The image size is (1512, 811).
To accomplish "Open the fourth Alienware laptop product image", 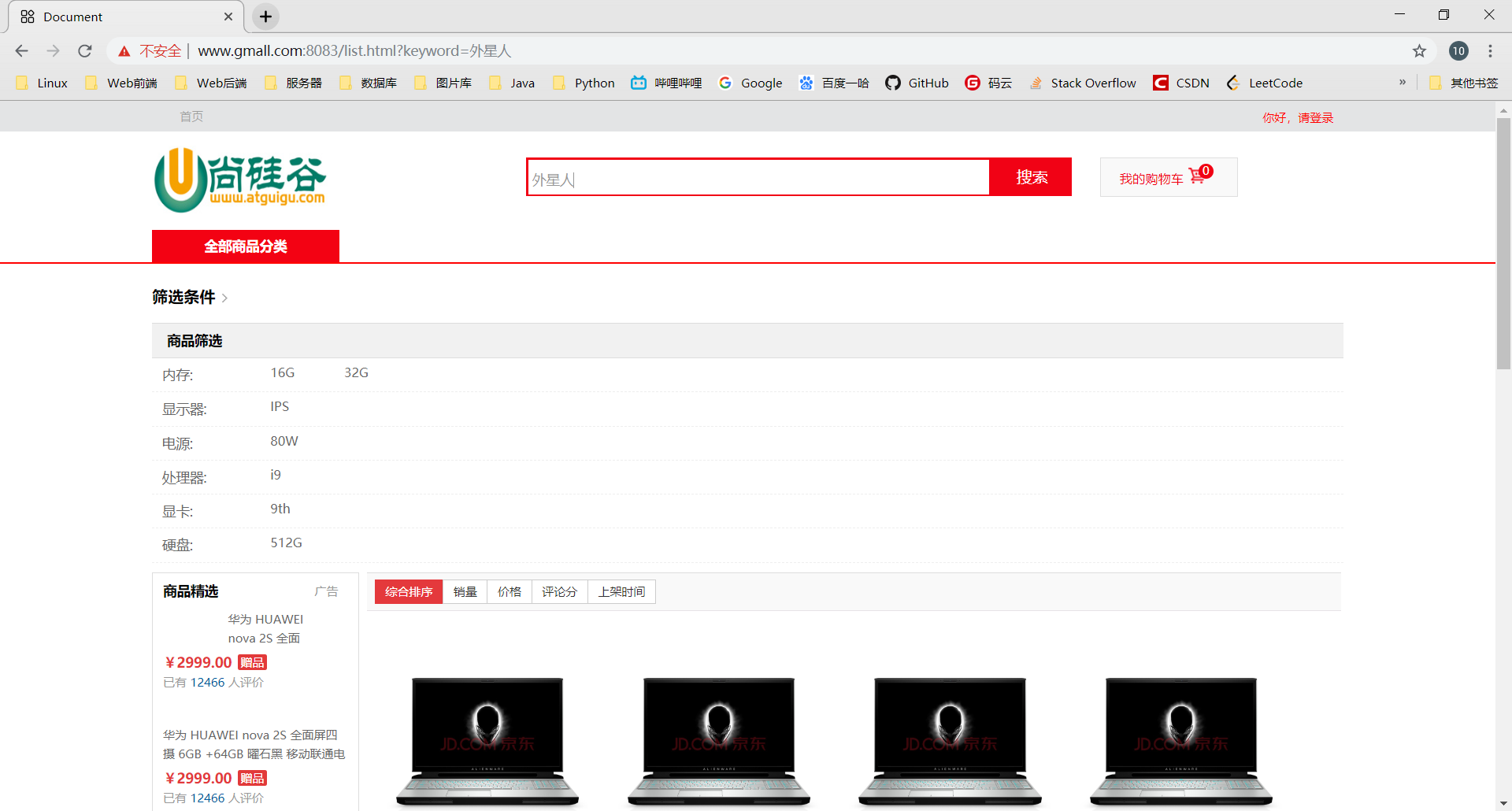I will click(1181, 741).
